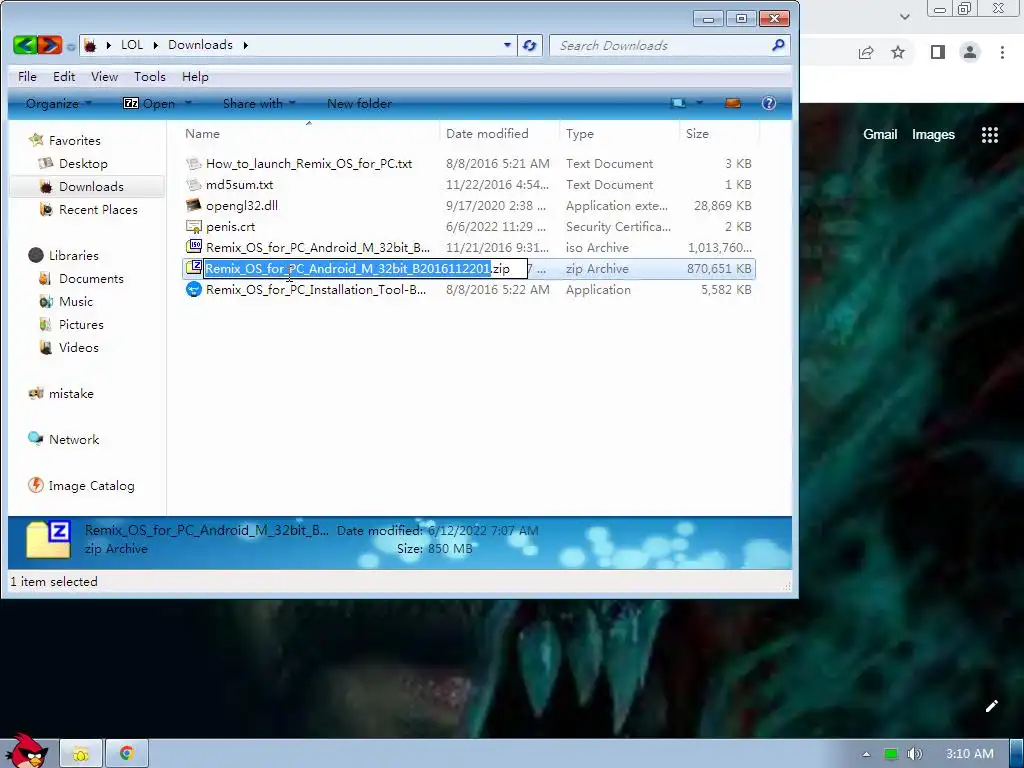Click the Chrome share page icon

point(866,52)
